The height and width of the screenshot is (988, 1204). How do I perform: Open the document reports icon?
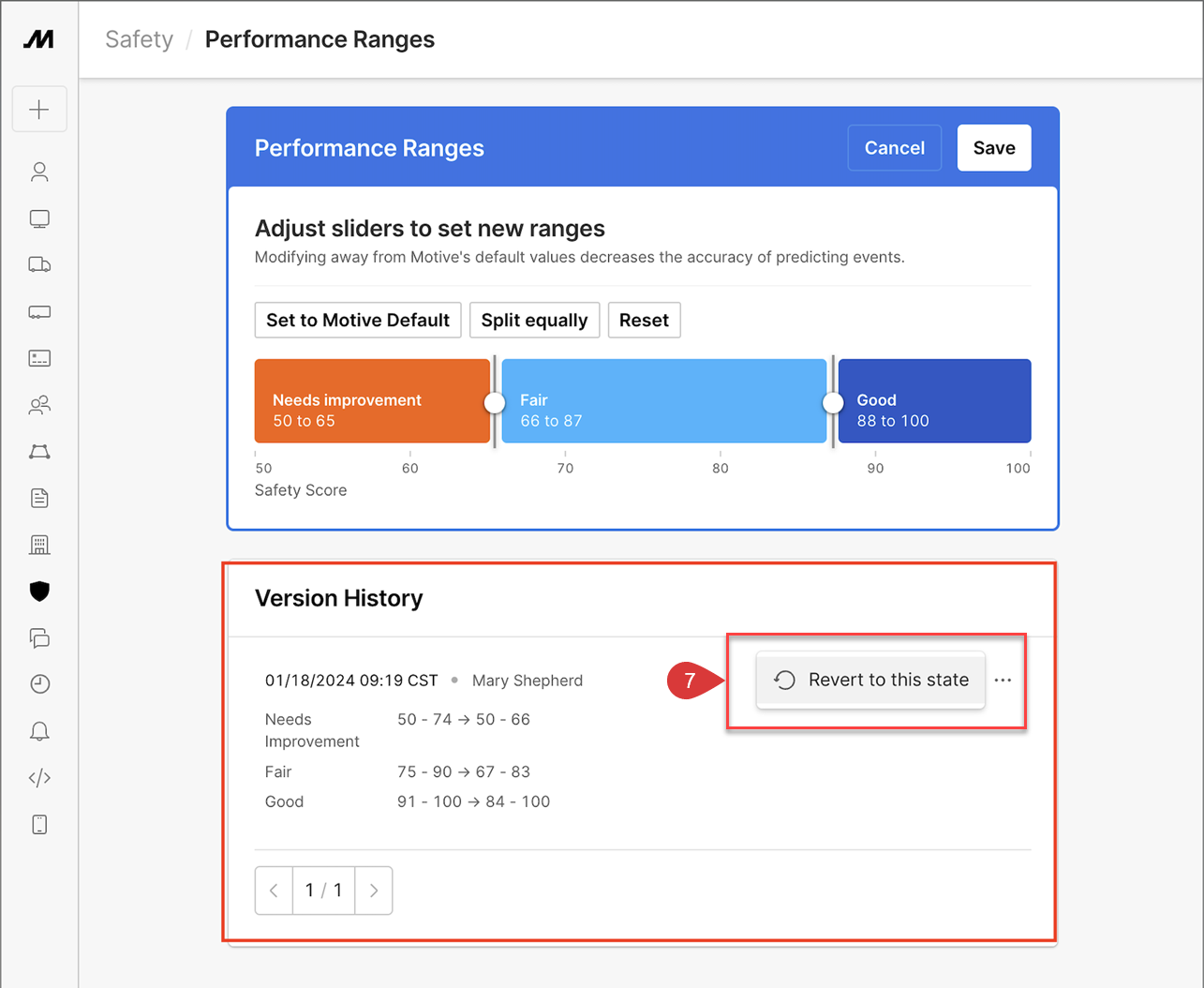pyautogui.click(x=39, y=498)
